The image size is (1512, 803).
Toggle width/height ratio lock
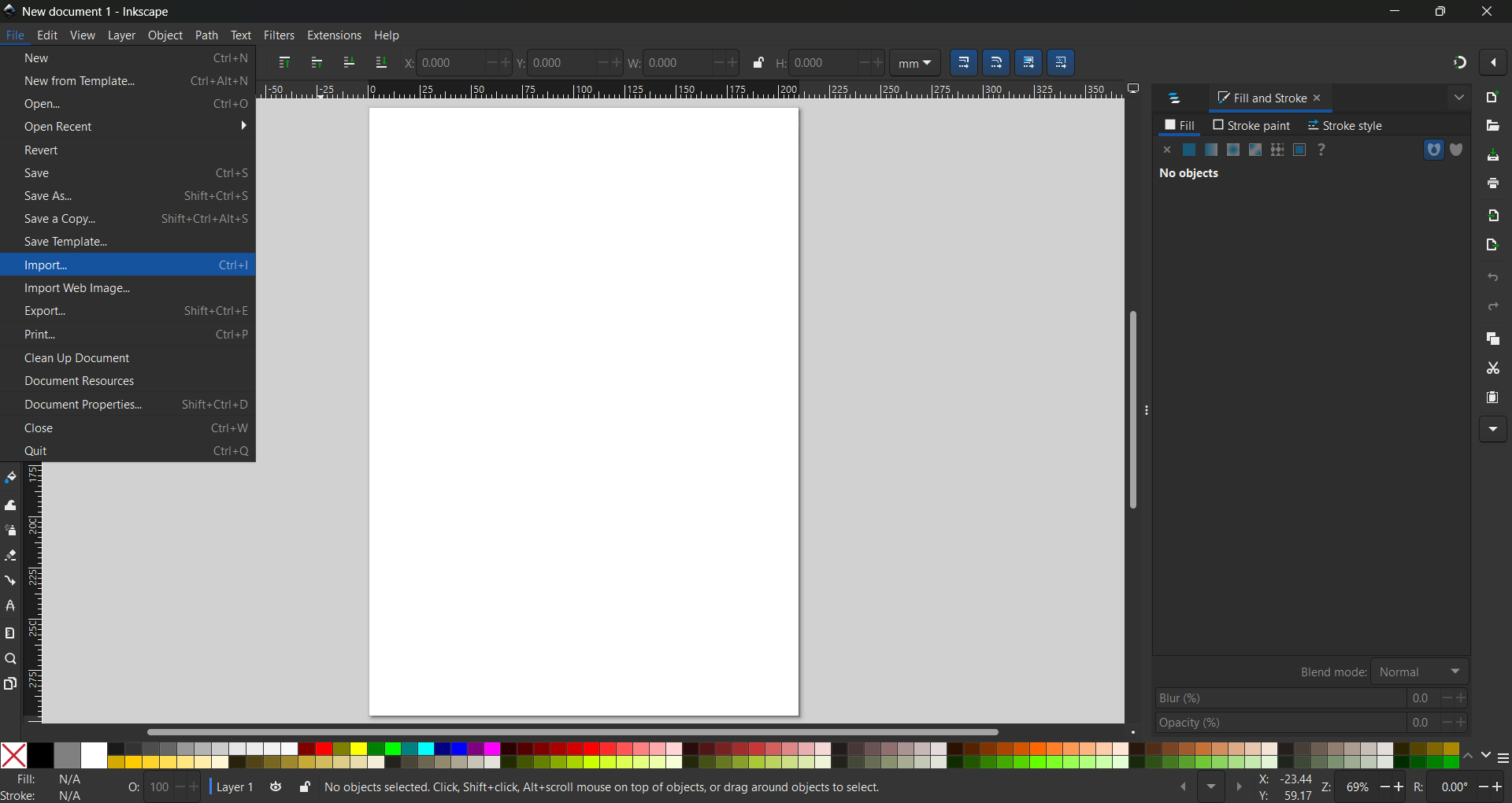(758, 63)
